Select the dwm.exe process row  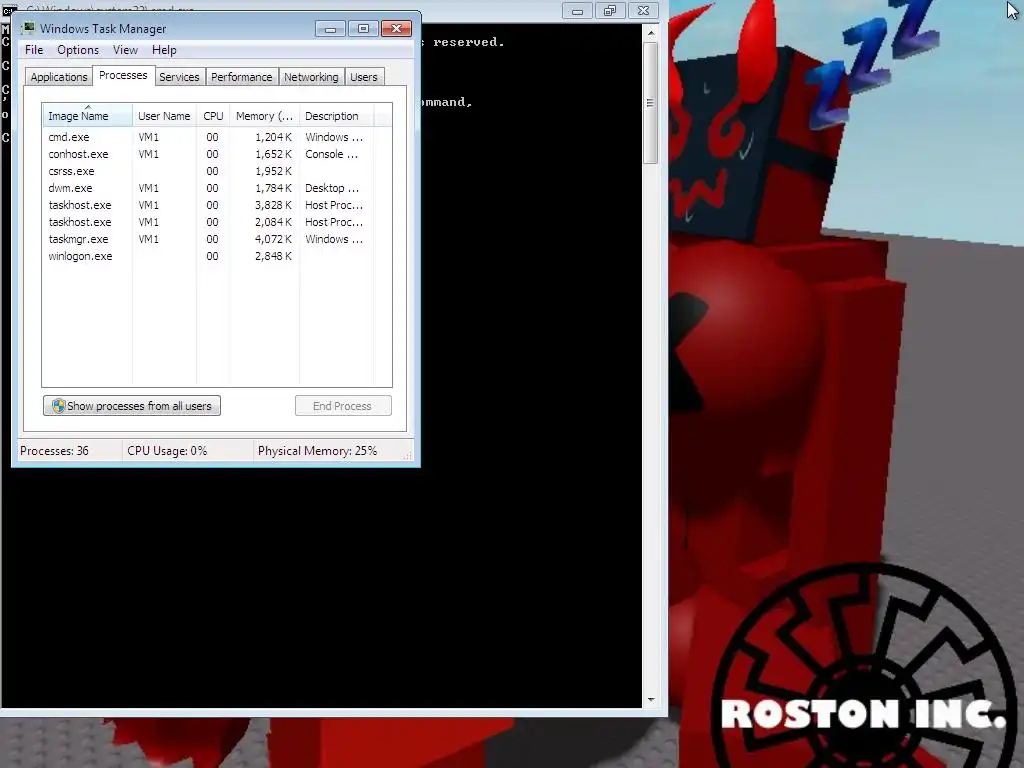pyautogui.click(x=217, y=188)
